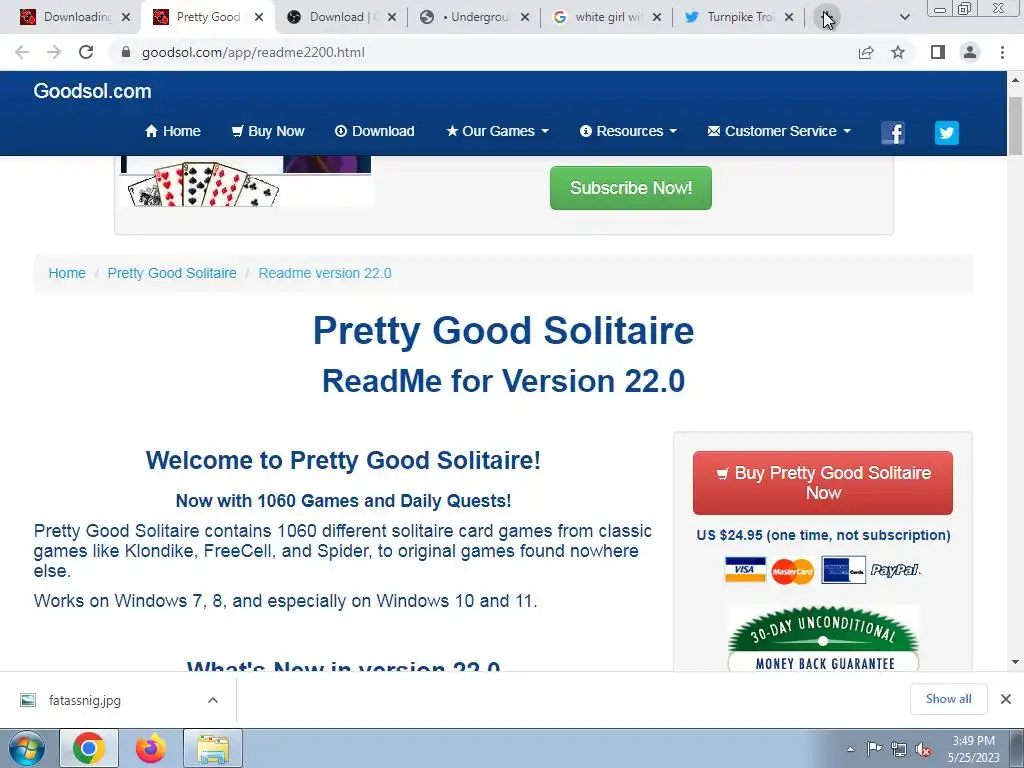The height and width of the screenshot is (768, 1024).
Task: Close the Turnpike Troubadours Twitter tab
Action: pyautogui.click(x=789, y=18)
